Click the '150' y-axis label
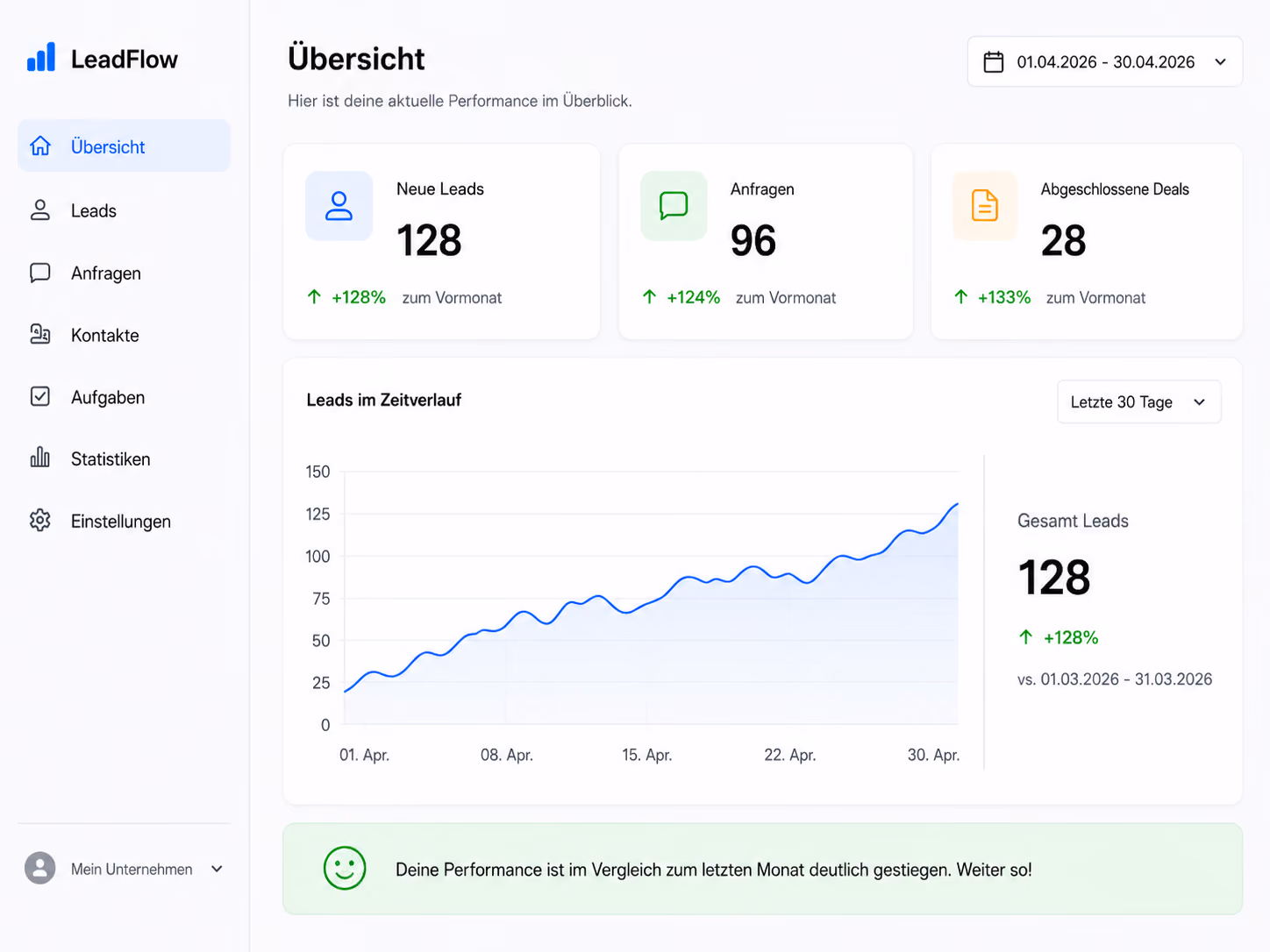The height and width of the screenshot is (952, 1270). [317, 472]
